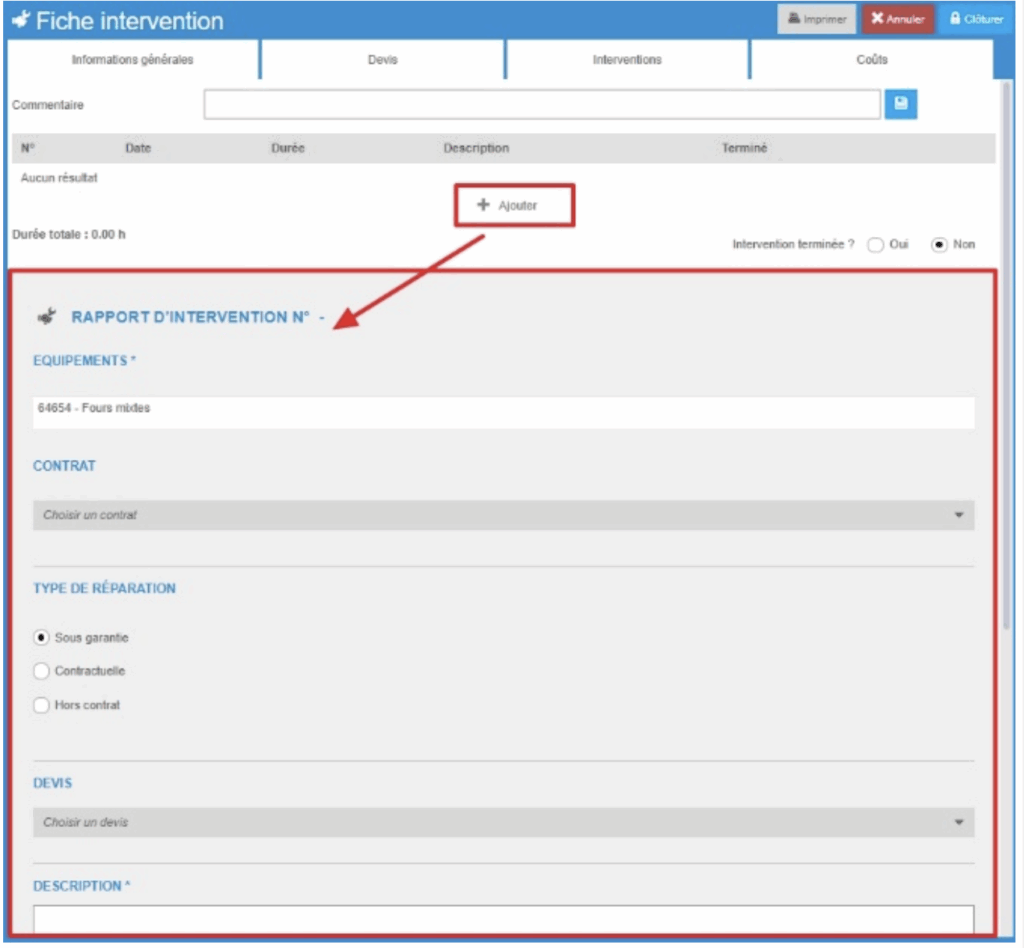Image resolution: width=1024 pixels, height=948 pixels.
Task: Go to the Coûts tab
Action: coord(871,60)
